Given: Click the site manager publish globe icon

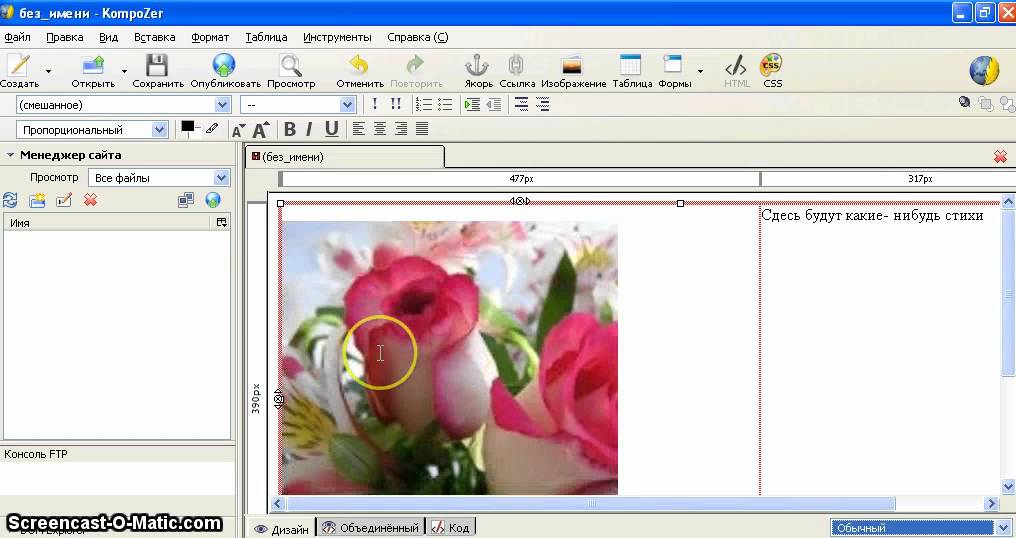Looking at the screenshot, I should pyautogui.click(x=213, y=200).
